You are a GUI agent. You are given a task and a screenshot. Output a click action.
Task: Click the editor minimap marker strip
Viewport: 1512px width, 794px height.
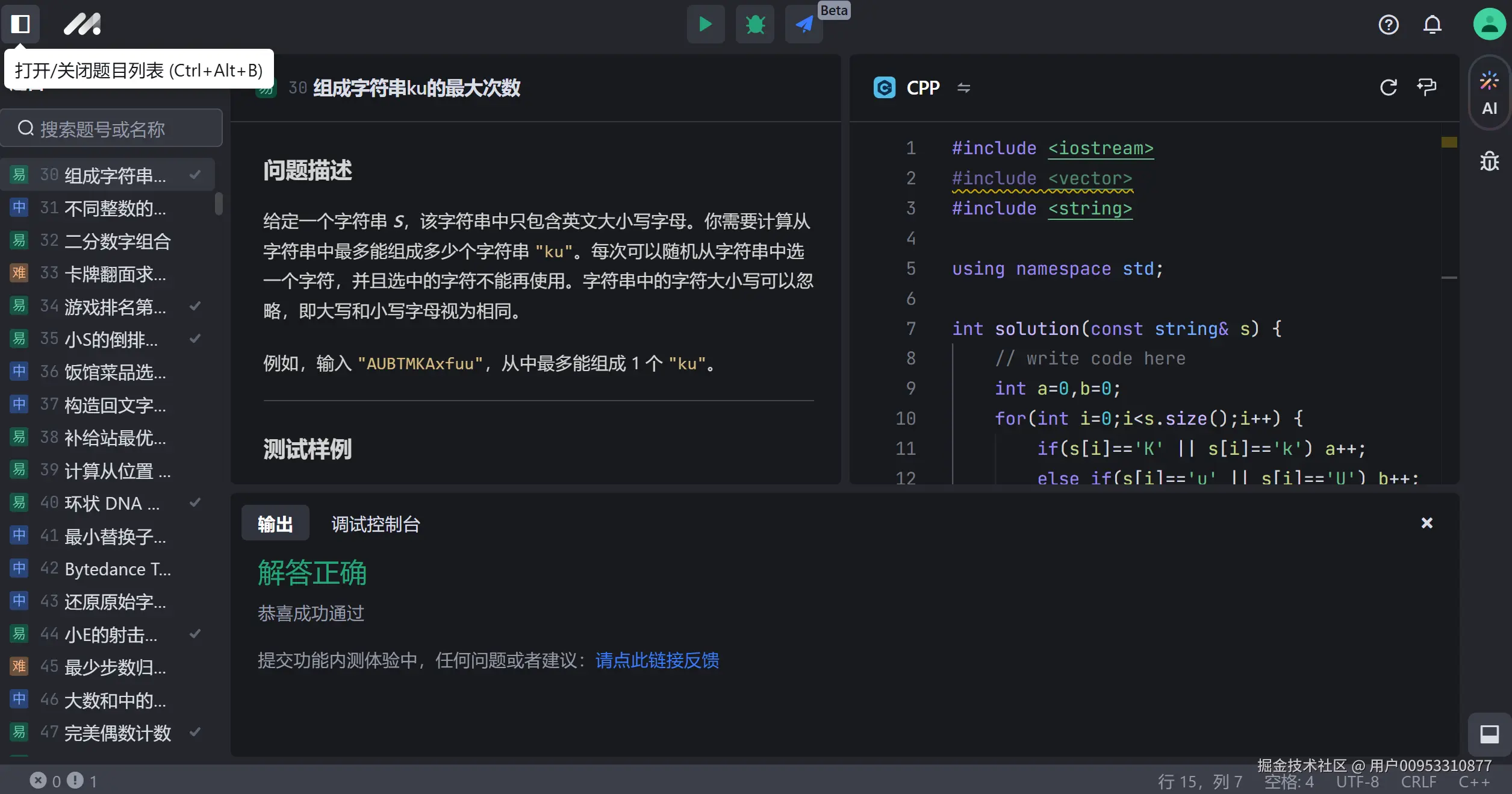tap(1449, 142)
